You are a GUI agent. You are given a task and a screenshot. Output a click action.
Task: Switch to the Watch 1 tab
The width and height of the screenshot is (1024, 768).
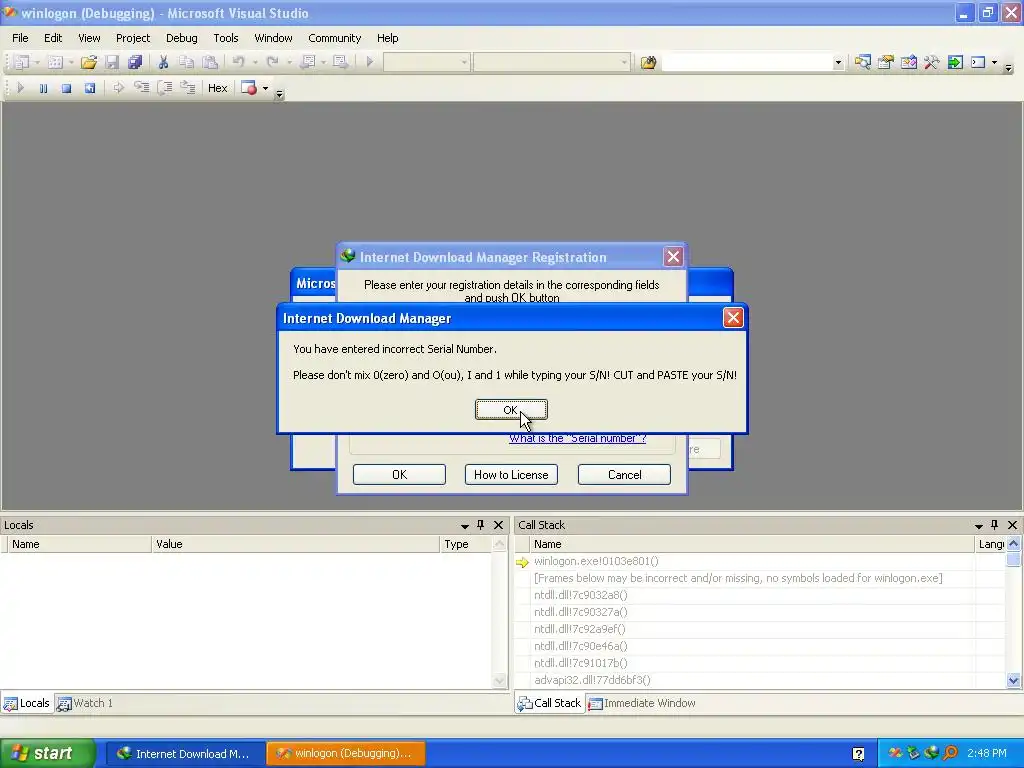click(x=85, y=703)
